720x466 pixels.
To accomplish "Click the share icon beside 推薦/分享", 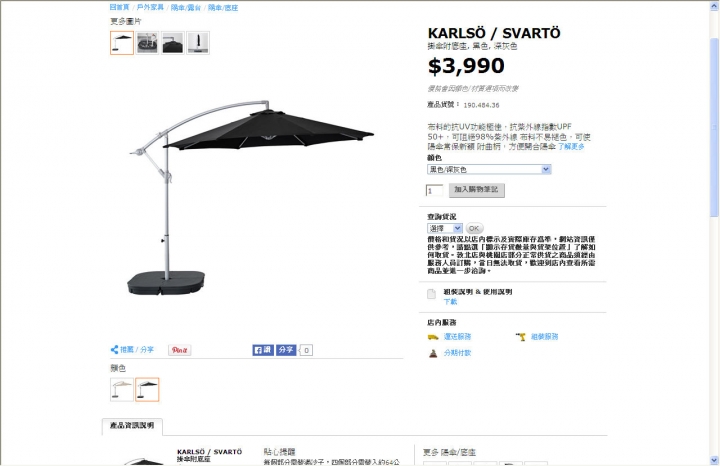I will 114,350.
